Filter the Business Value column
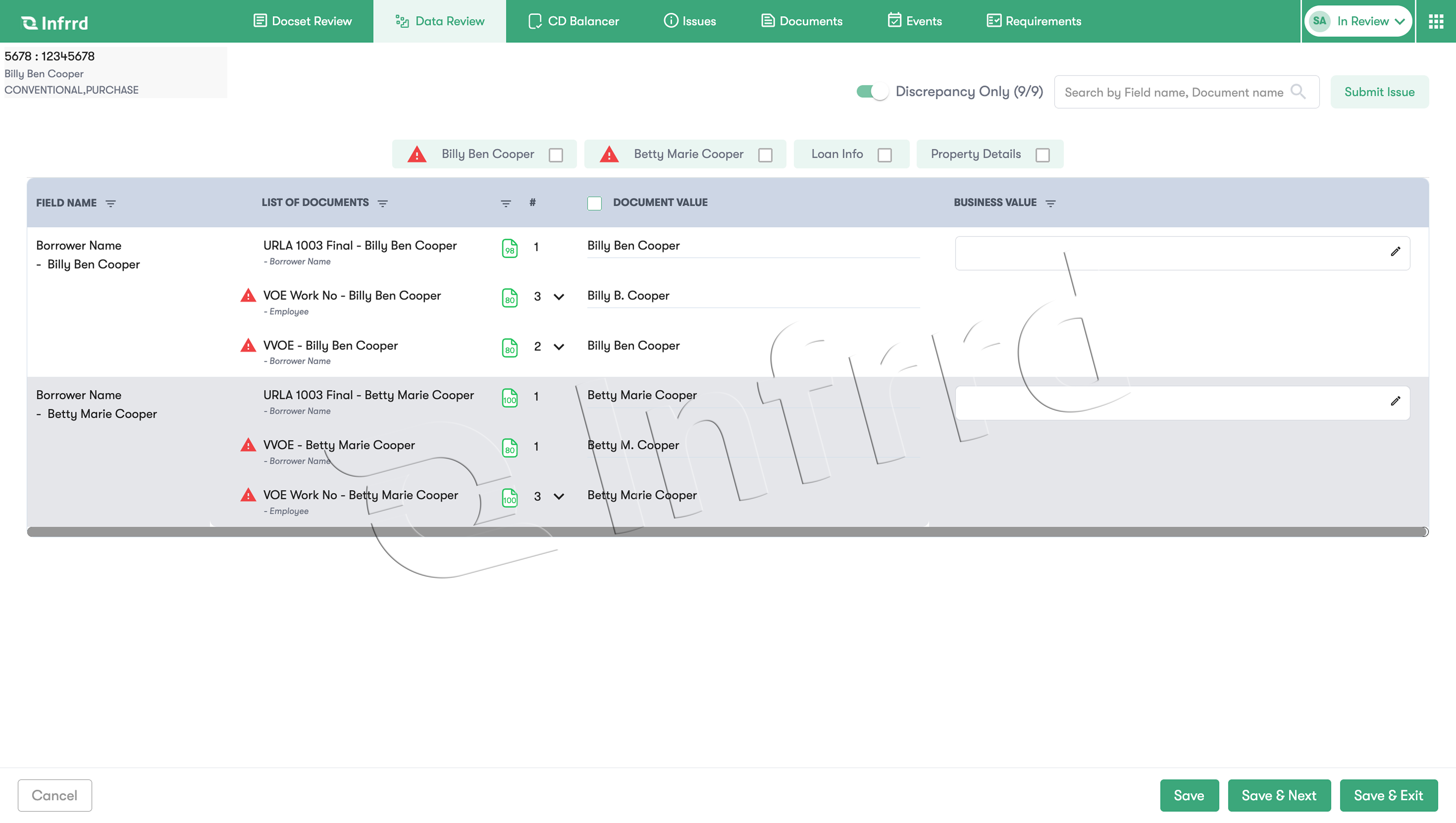 pos(1051,204)
